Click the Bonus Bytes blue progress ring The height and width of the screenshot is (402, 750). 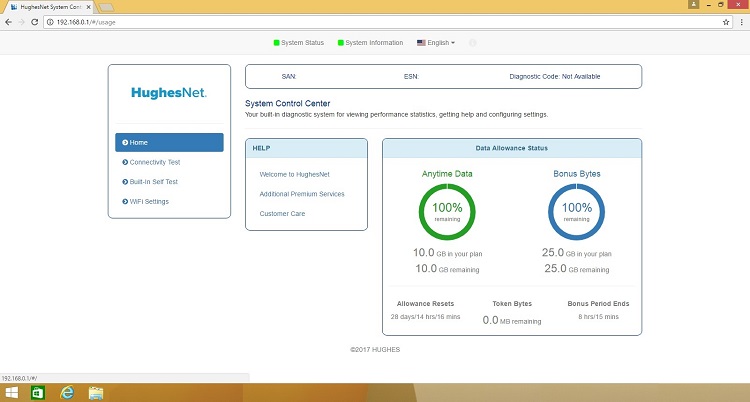pos(576,212)
